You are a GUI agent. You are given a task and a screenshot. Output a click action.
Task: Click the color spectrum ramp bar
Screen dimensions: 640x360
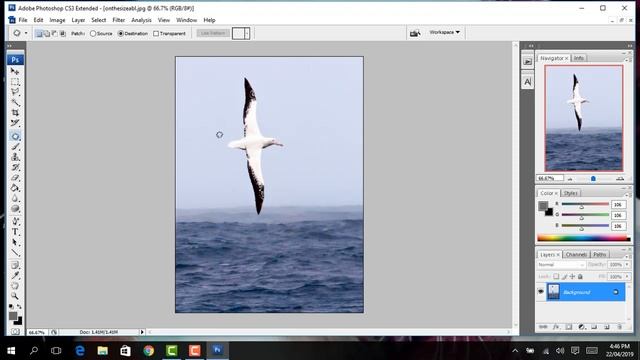pyautogui.click(x=584, y=238)
